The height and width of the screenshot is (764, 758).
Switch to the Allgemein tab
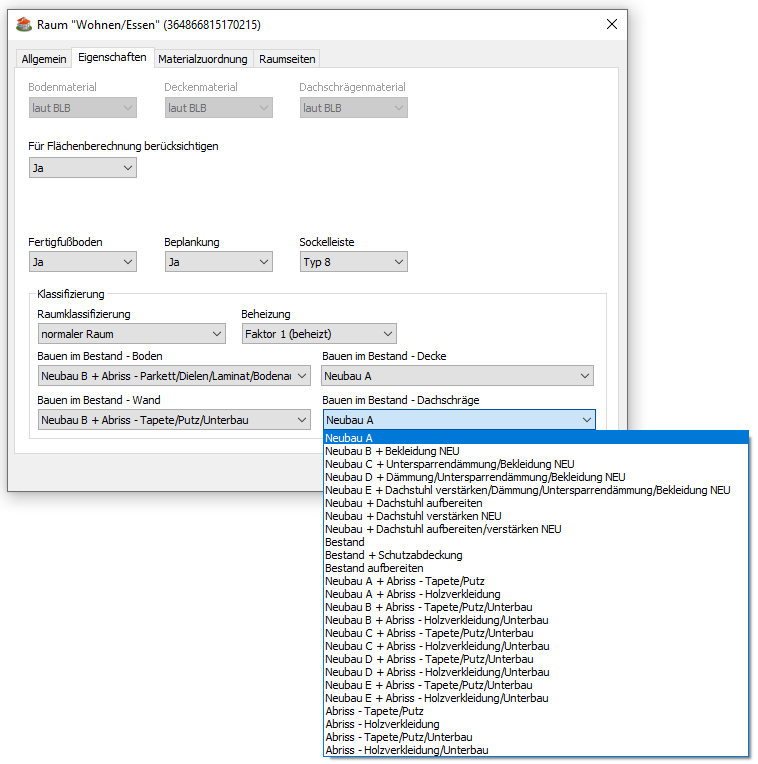coord(44,59)
